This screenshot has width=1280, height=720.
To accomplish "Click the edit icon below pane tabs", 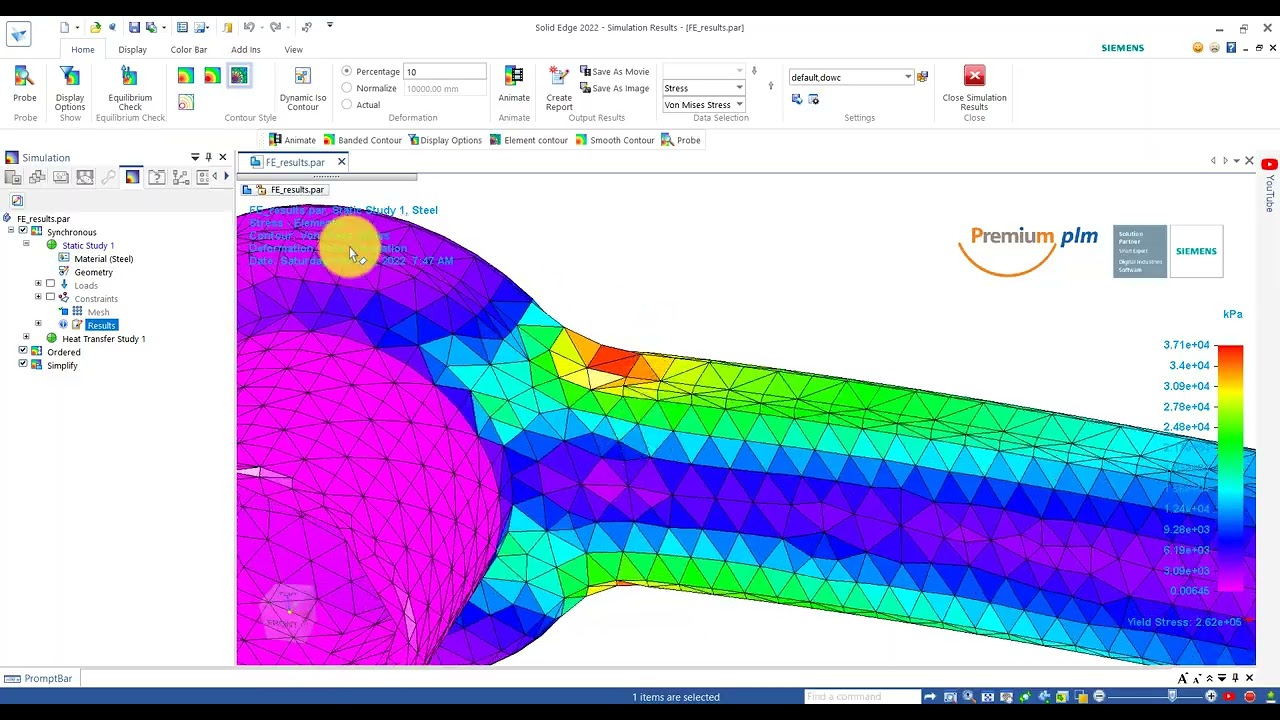I will (x=17, y=200).
